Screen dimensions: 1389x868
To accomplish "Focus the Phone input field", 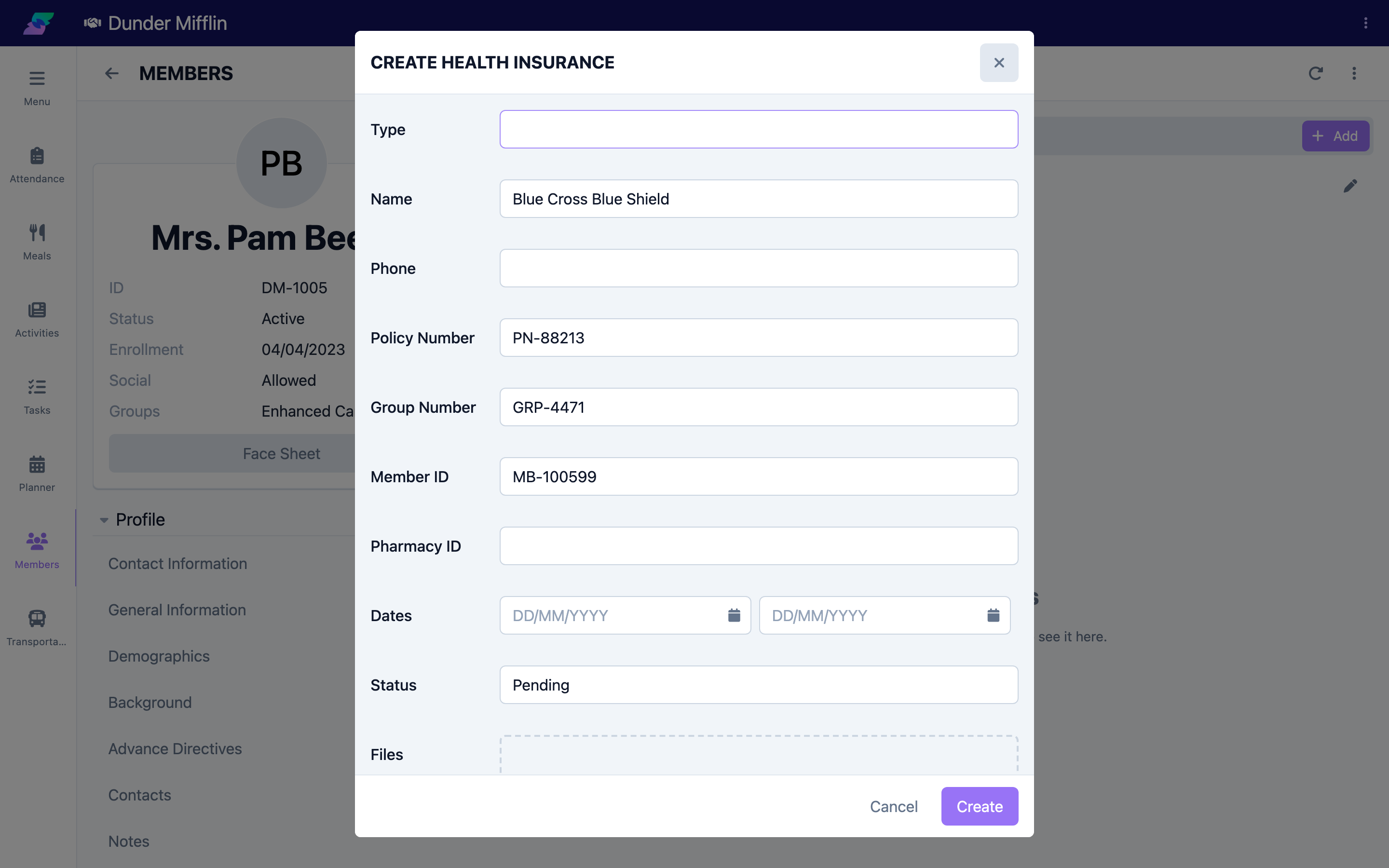I will point(759,268).
